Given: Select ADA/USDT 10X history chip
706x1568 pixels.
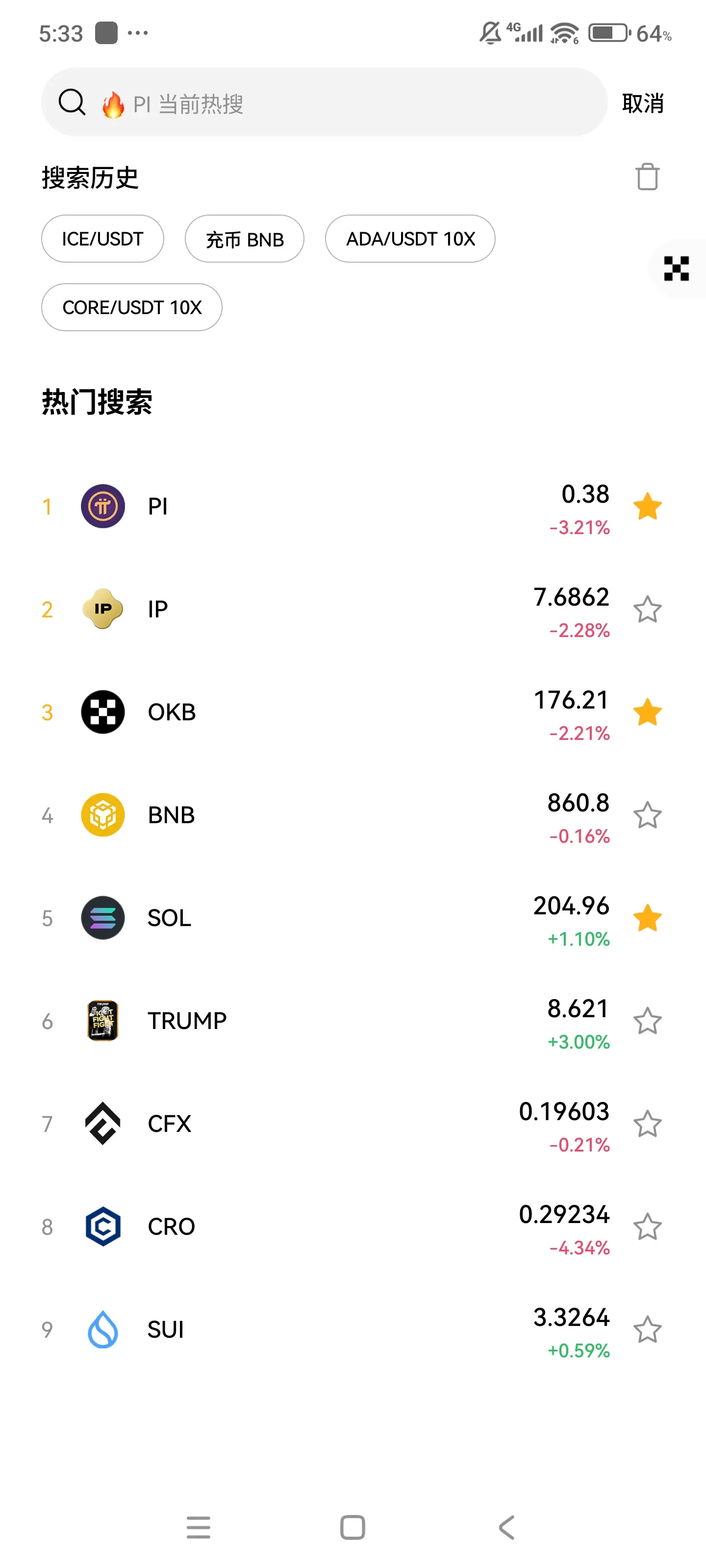Looking at the screenshot, I should coord(410,239).
